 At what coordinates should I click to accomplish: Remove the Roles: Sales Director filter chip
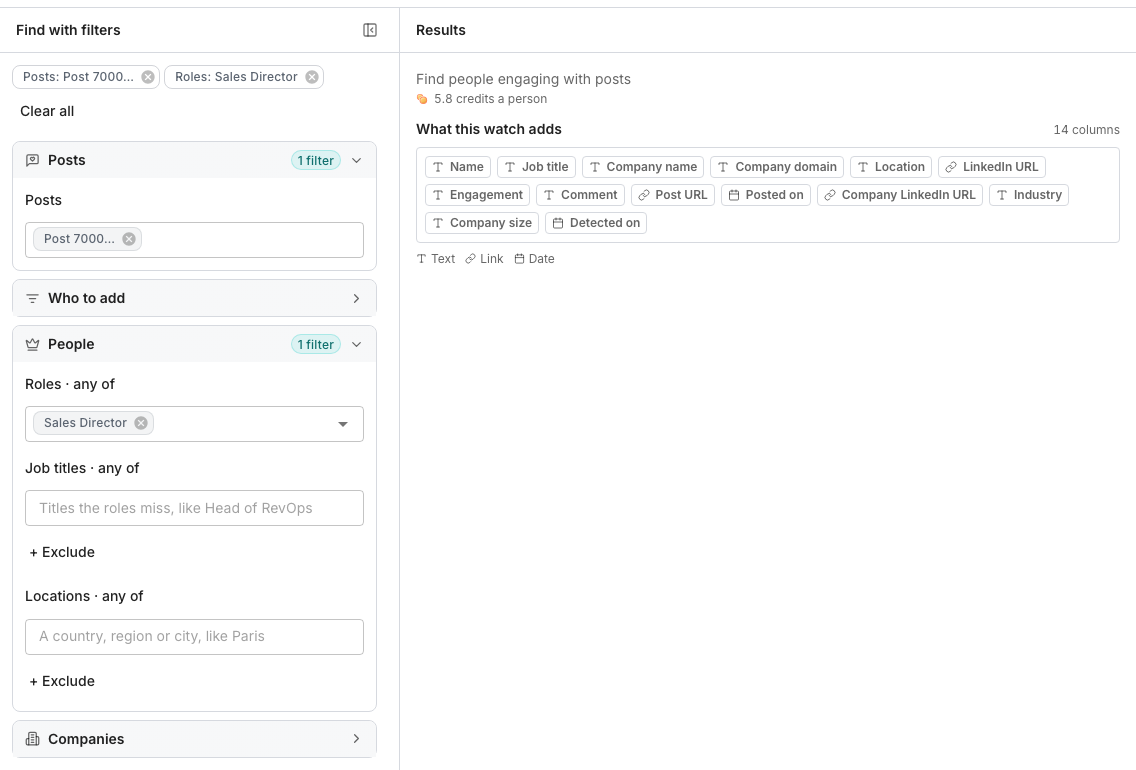point(312,77)
